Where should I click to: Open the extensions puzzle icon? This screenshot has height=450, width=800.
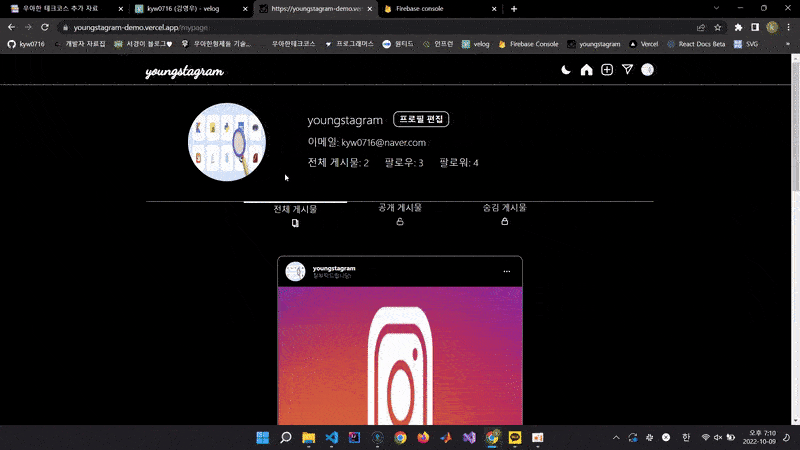738,28
